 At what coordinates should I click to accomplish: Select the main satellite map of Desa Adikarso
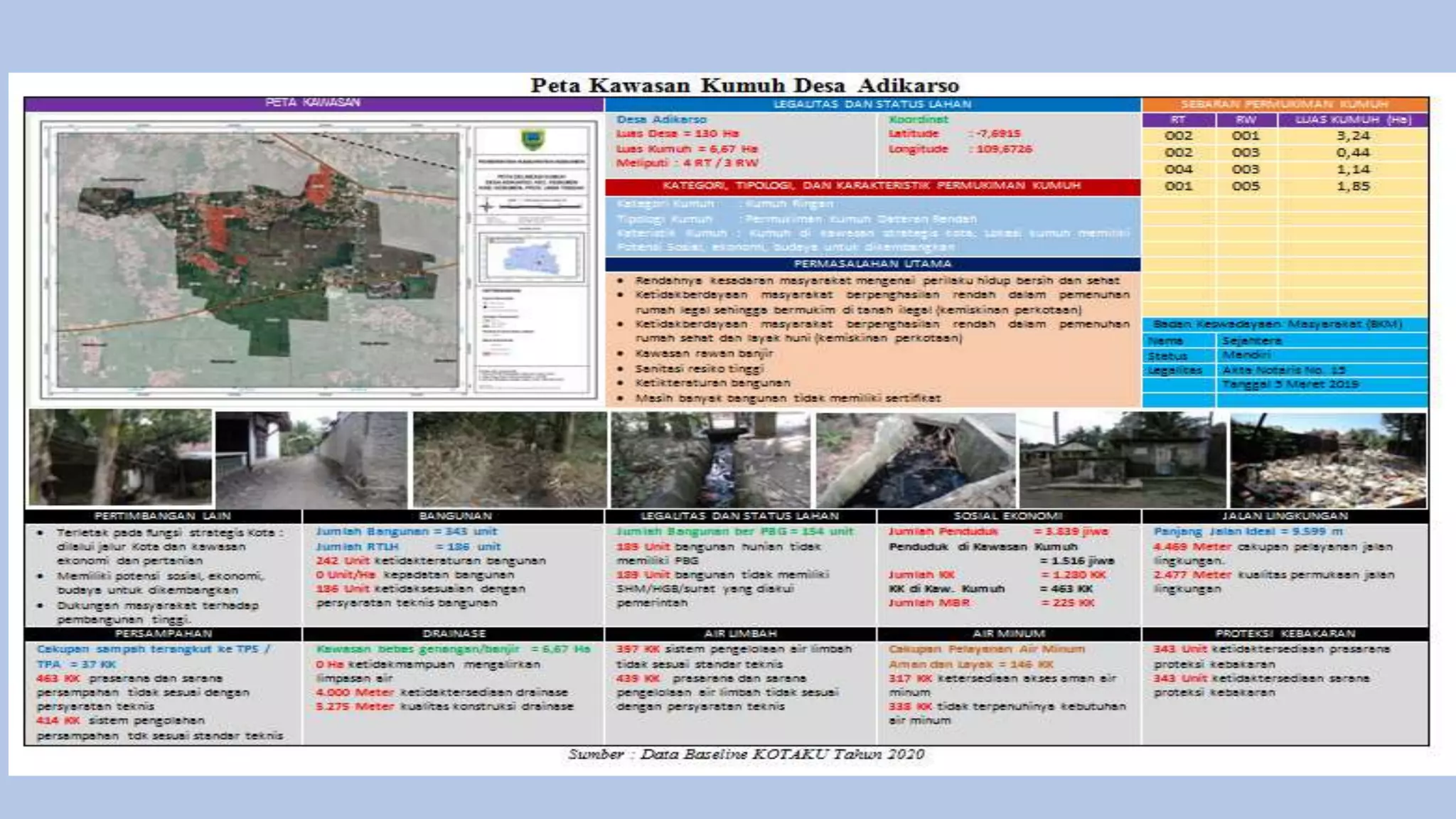pyautogui.click(x=257, y=261)
